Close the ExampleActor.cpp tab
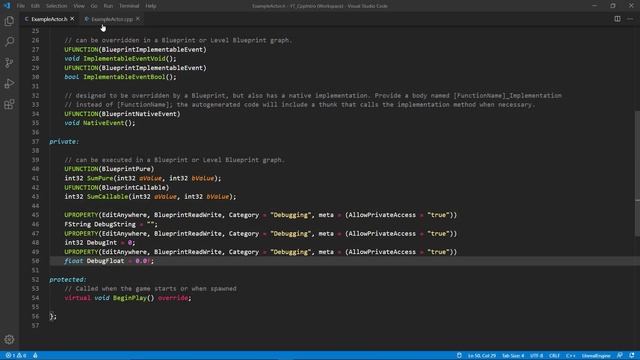 [x=138, y=19]
